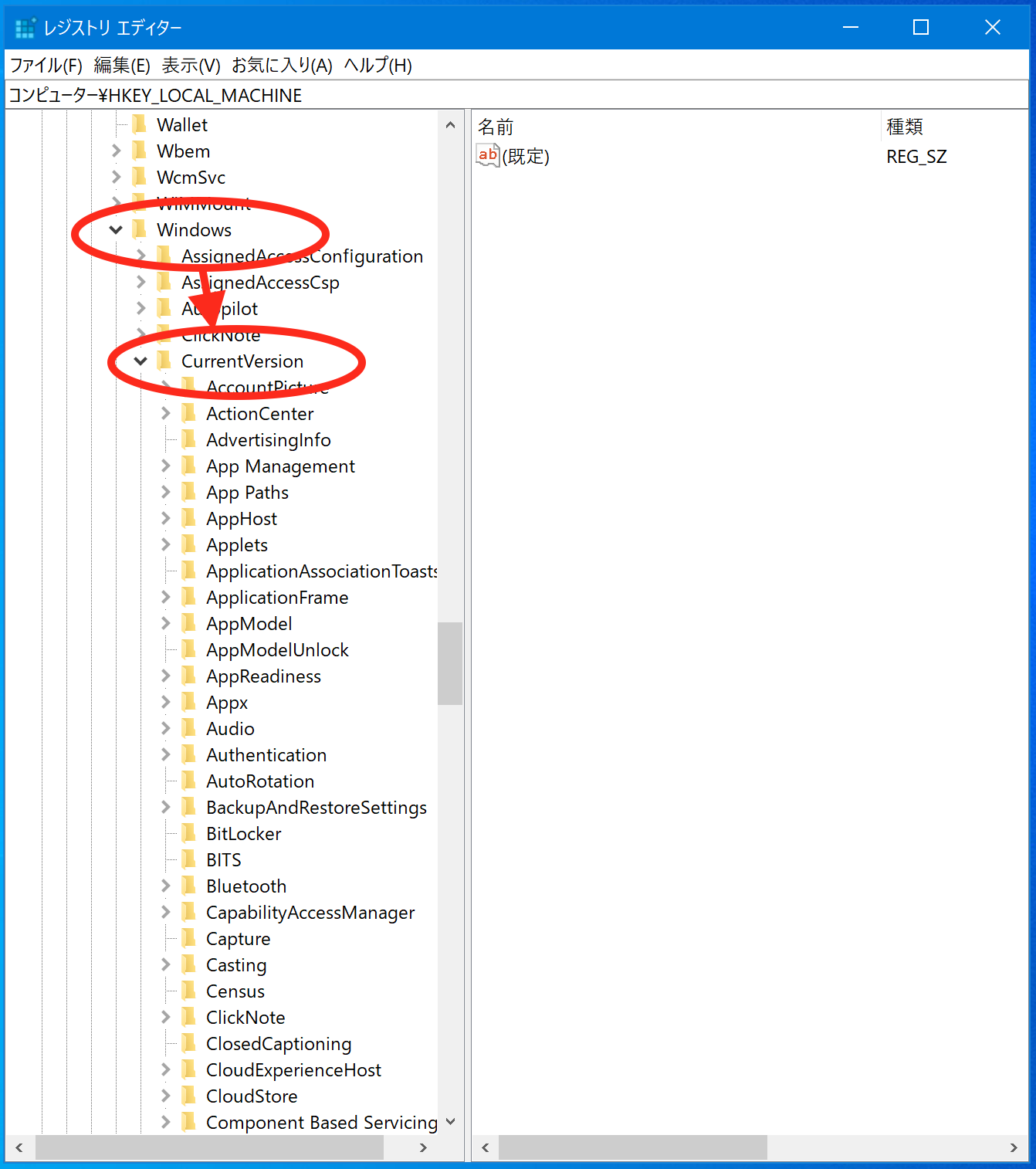Select the (既定) value name
The image size is (1036, 1169).
point(526,156)
